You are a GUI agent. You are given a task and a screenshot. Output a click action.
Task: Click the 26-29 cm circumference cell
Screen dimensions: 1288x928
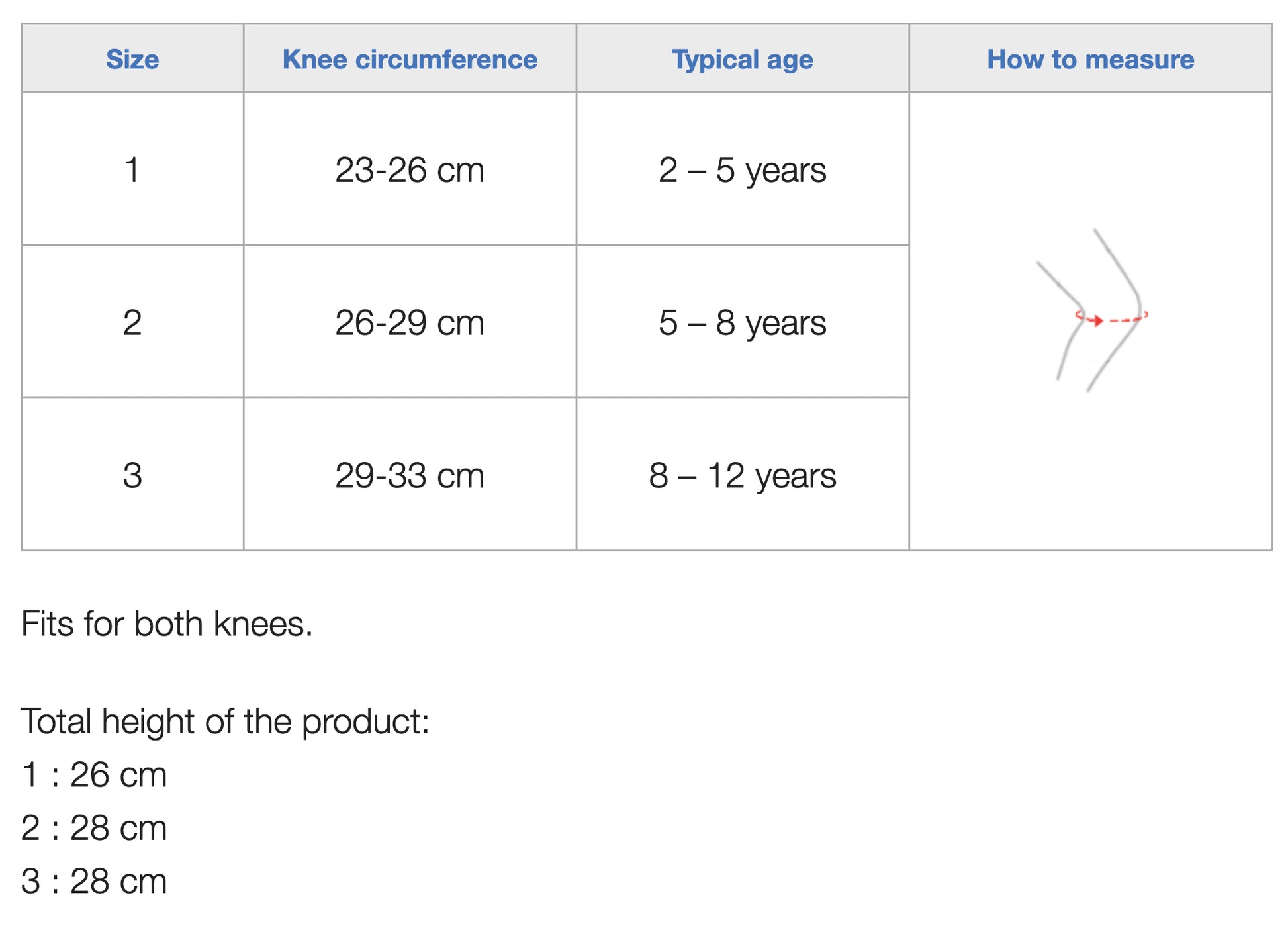click(410, 322)
